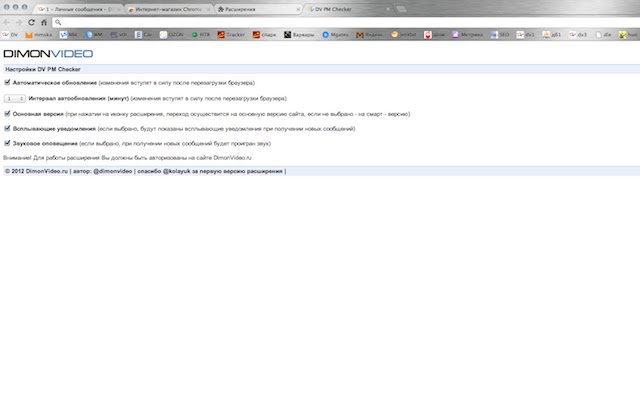Open the dle bookmark with the blank page icon
Viewport: 640px width, 400px height.
coord(604,35)
